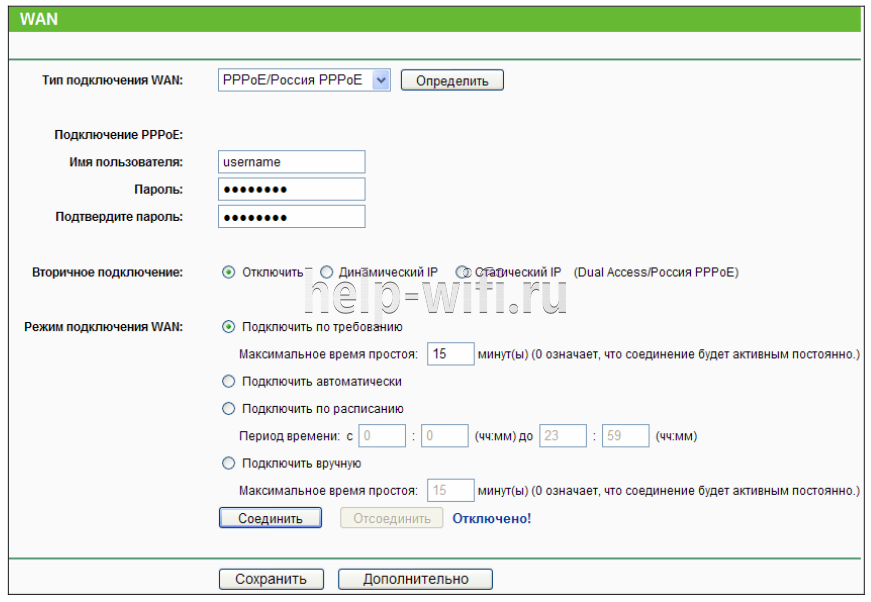Click the username input field

pyautogui.click(x=291, y=162)
